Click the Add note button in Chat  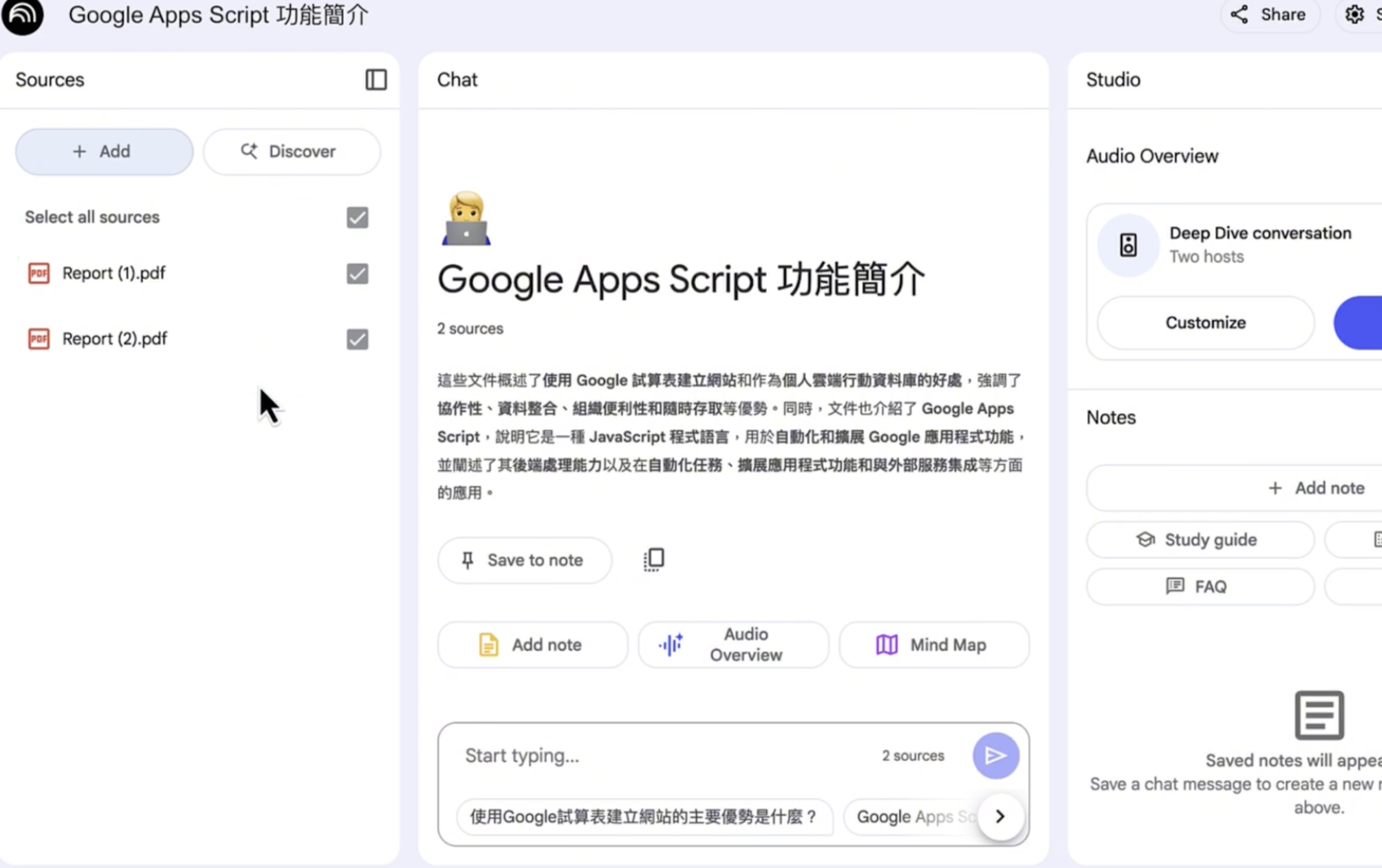[x=533, y=645]
